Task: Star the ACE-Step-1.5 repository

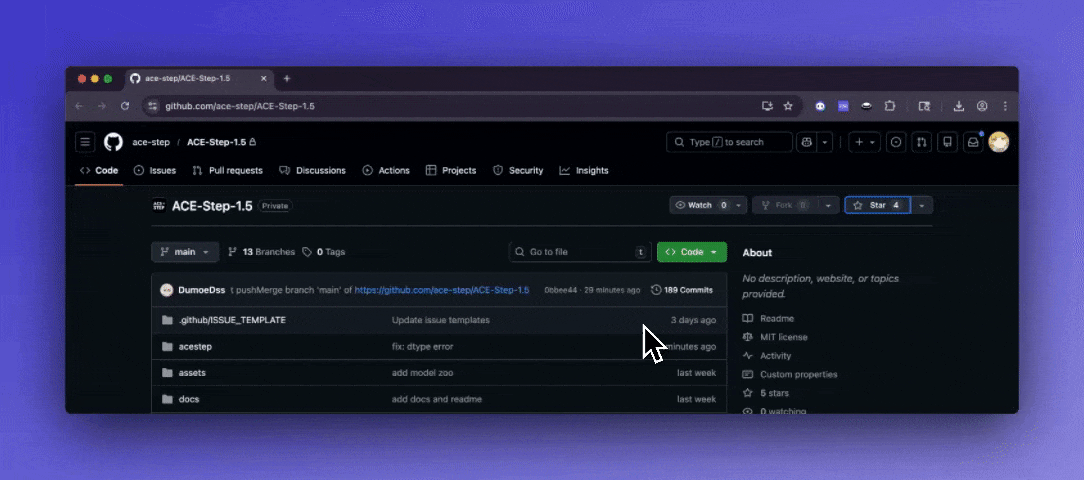Action: click(x=877, y=205)
